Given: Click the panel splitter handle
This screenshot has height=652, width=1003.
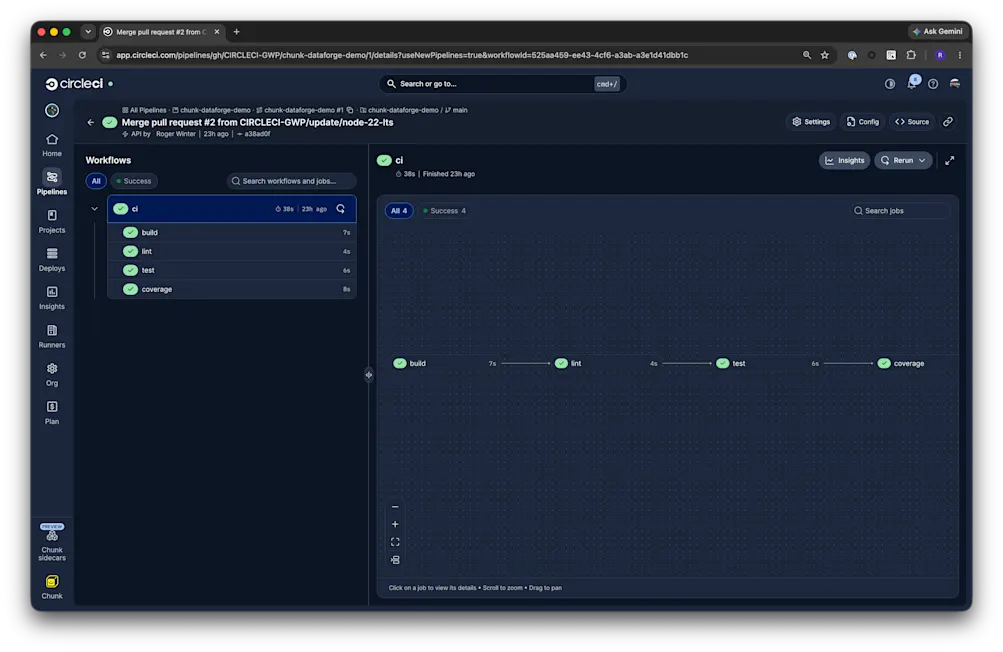Looking at the screenshot, I should click(x=369, y=375).
